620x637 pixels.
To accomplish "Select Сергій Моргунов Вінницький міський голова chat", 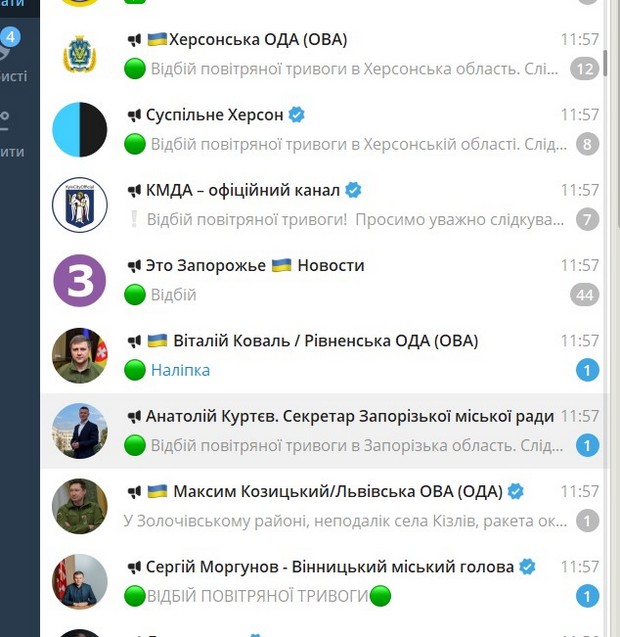I will (325, 581).
